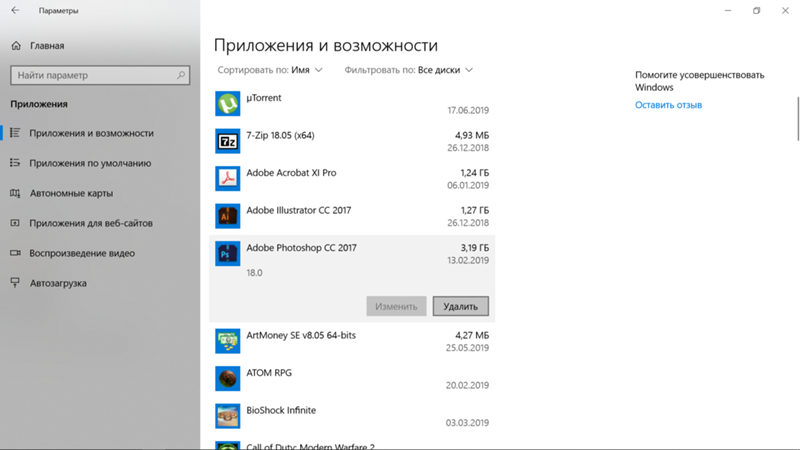Click the 17.06.2019 date of µTorrent
The height and width of the screenshot is (450, 800).
[468, 110]
